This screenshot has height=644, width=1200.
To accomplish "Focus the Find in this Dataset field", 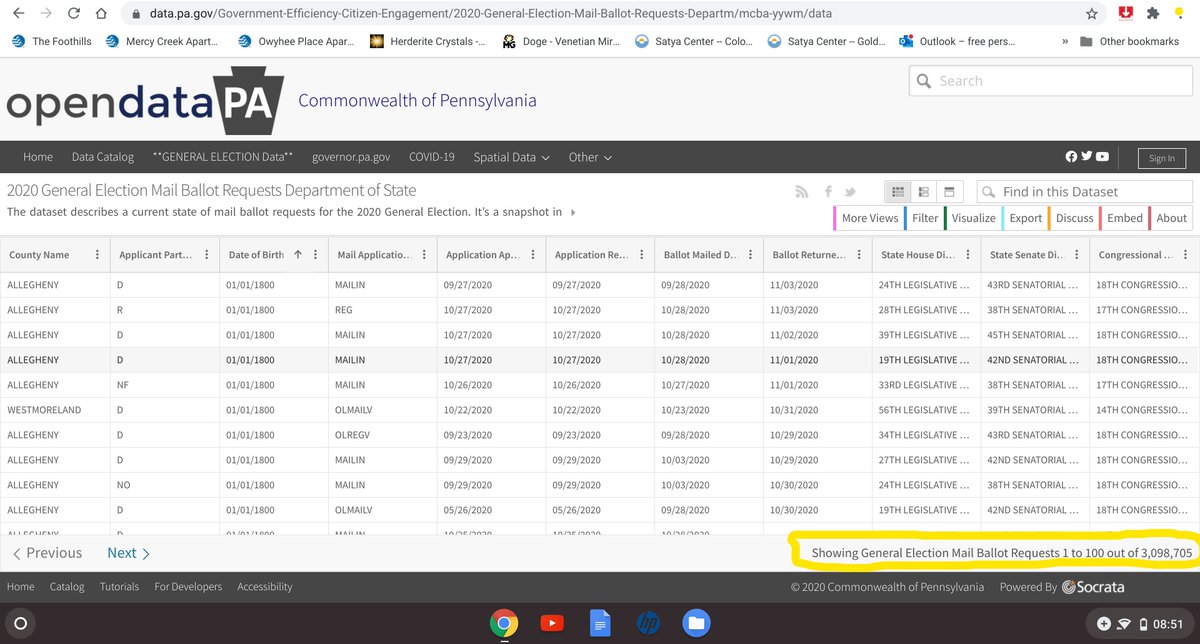I will tap(1084, 191).
